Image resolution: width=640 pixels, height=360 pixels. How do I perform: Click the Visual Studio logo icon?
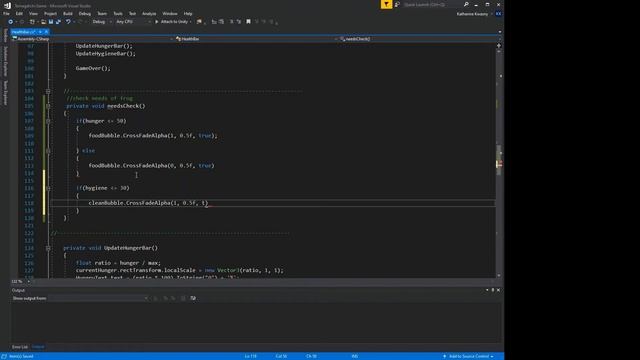pos(7,5)
